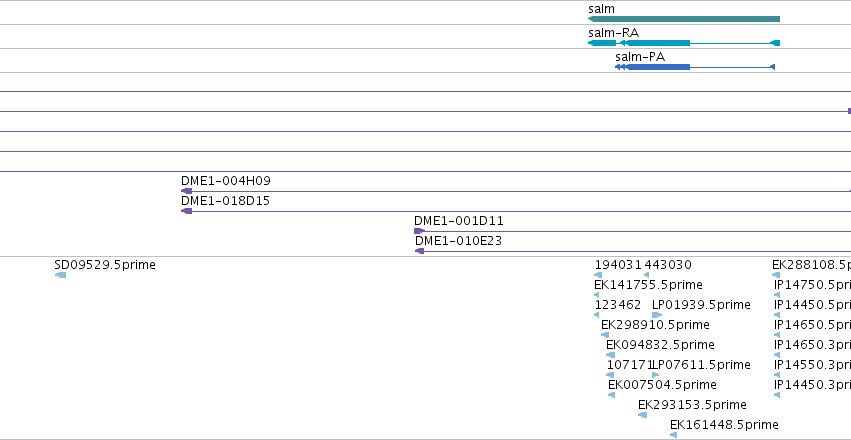851x440 pixels.
Task: Select the IP14650.5pri label
Action: tap(812, 325)
